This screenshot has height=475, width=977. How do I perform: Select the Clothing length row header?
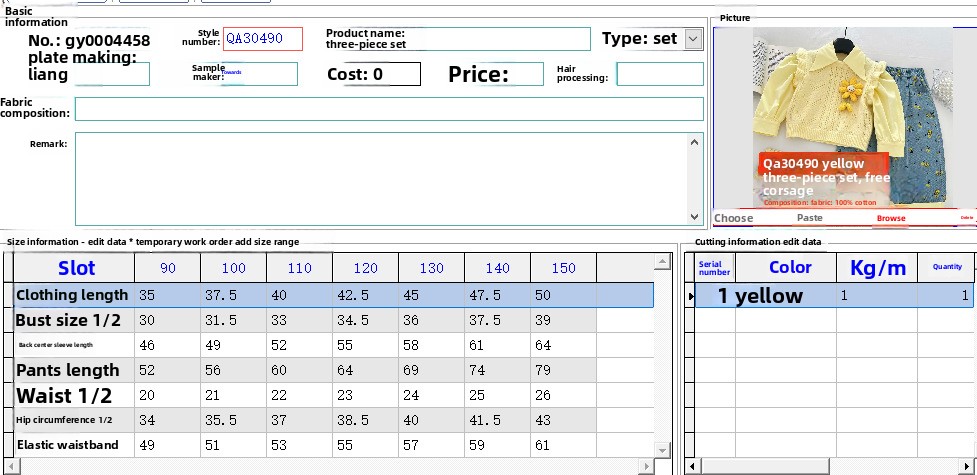coord(72,295)
